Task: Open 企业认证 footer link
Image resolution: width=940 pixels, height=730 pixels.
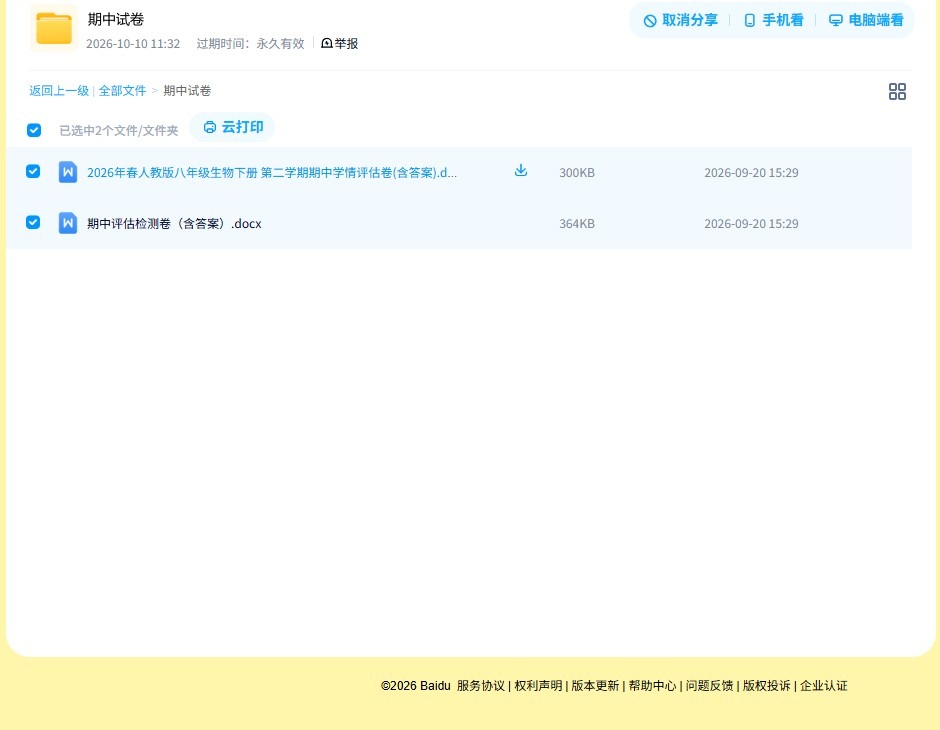Action: [x=824, y=686]
